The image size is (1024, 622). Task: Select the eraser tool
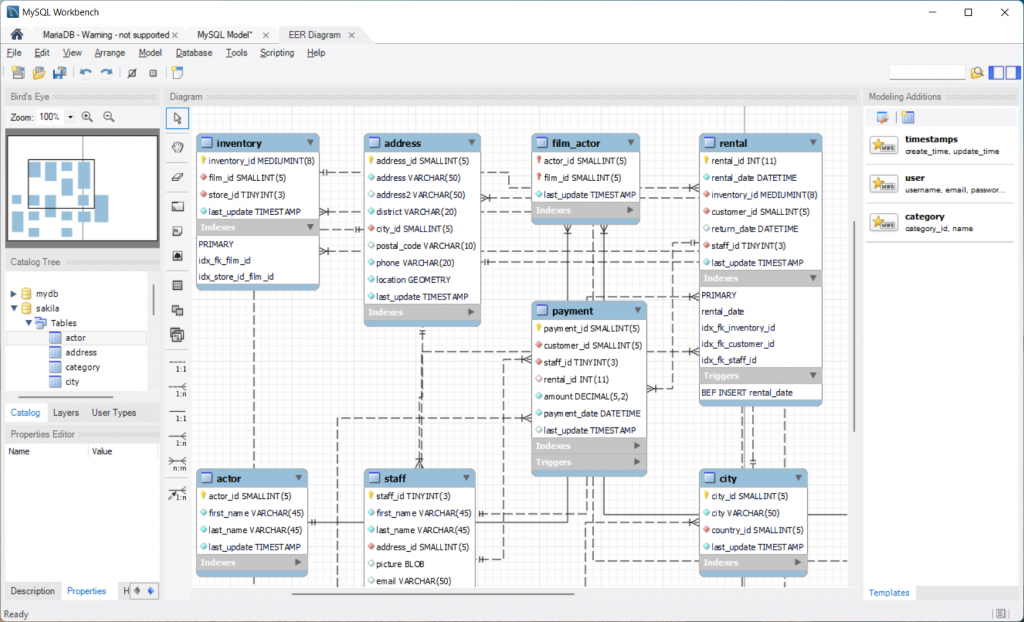coord(178,176)
